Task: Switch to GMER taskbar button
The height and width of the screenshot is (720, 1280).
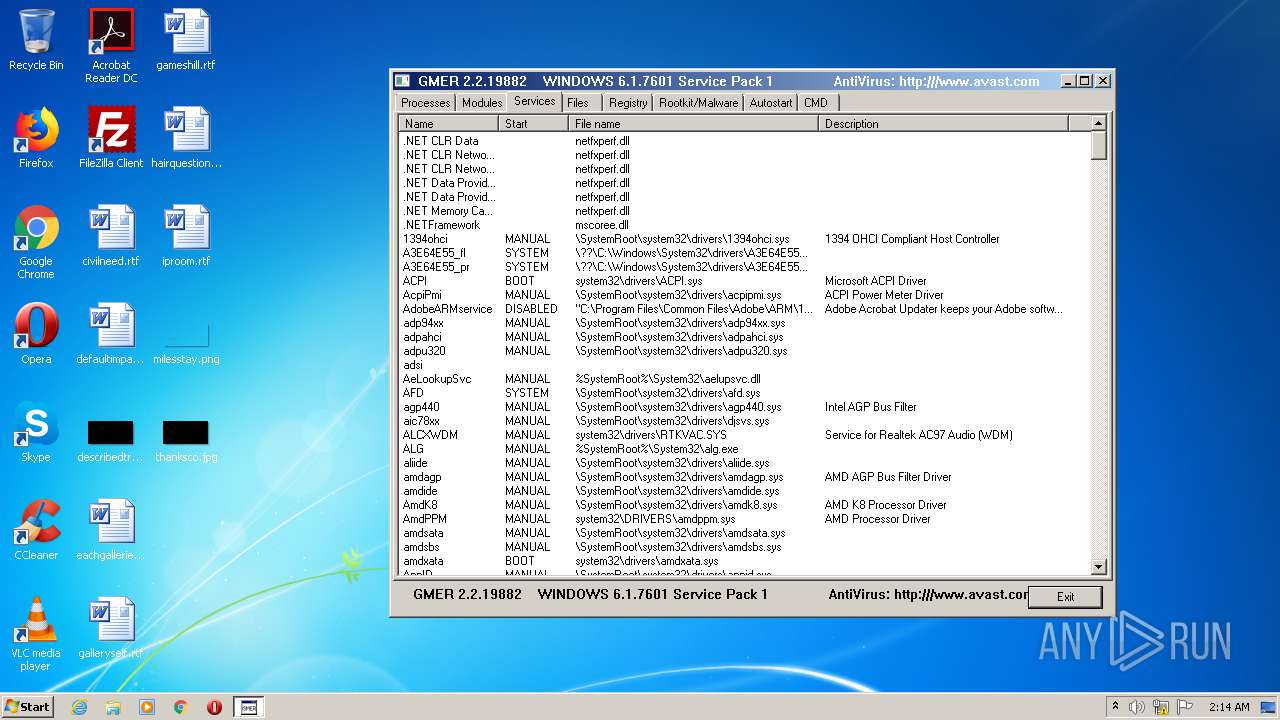Action: point(249,707)
